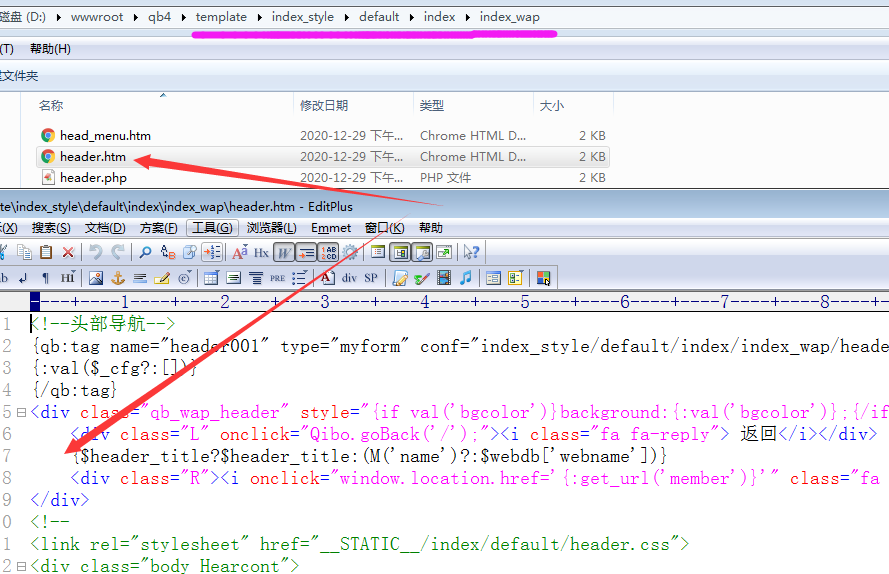Click the music note sound icon
Screen dimensions: 889x574
coord(466,278)
